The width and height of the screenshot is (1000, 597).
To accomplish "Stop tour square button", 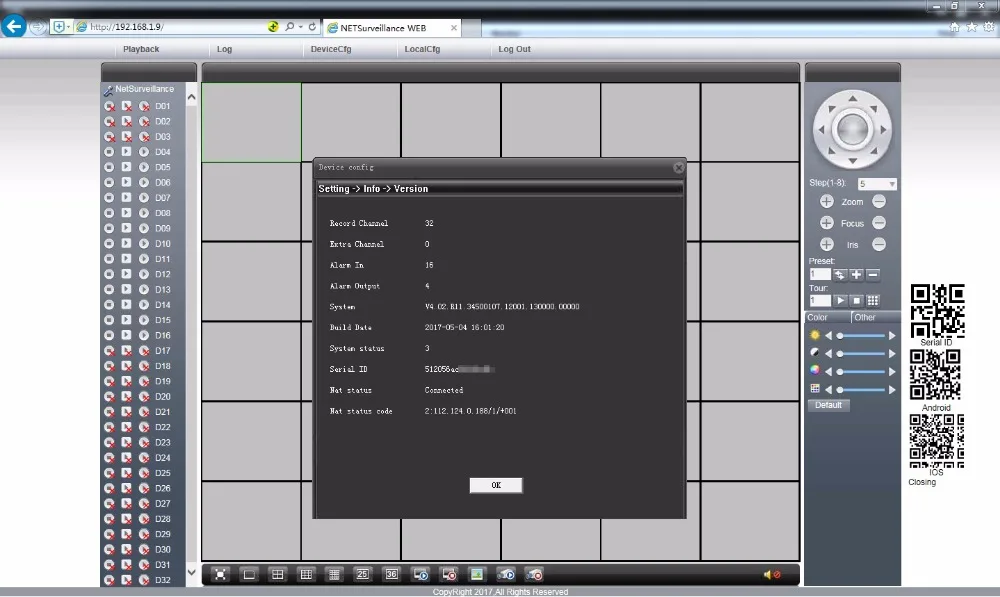I will 857,300.
